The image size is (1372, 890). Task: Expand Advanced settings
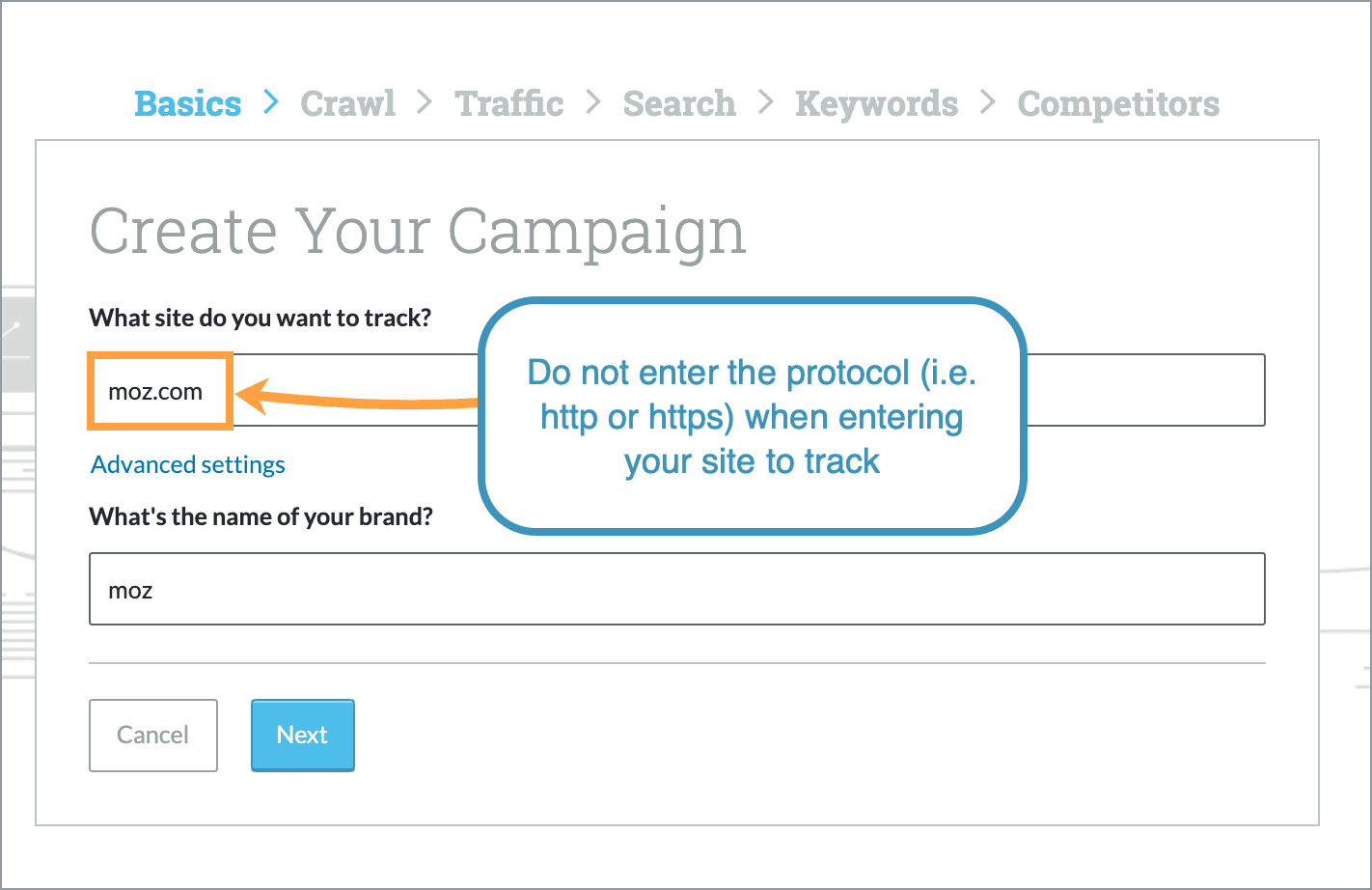[187, 464]
